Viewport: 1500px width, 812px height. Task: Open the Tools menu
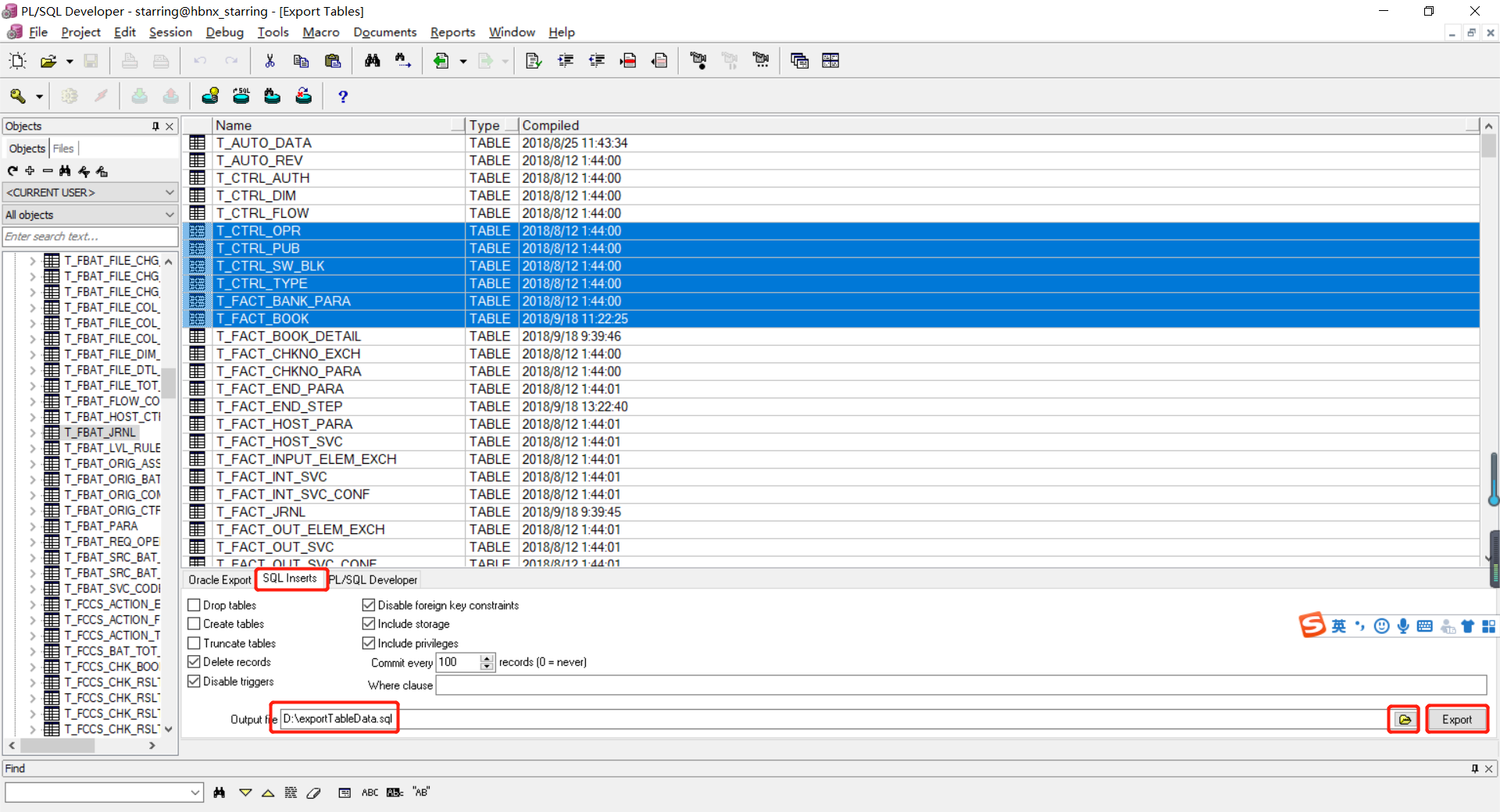point(273,32)
